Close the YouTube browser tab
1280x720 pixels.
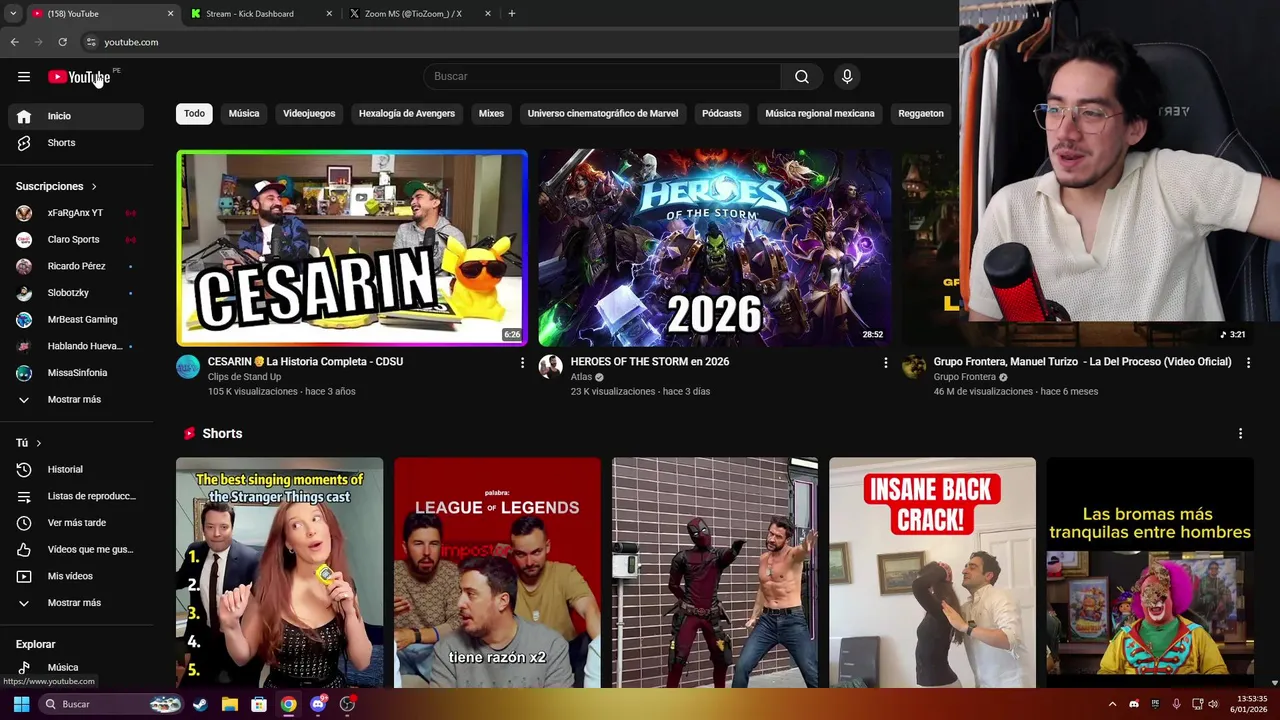click(170, 14)
